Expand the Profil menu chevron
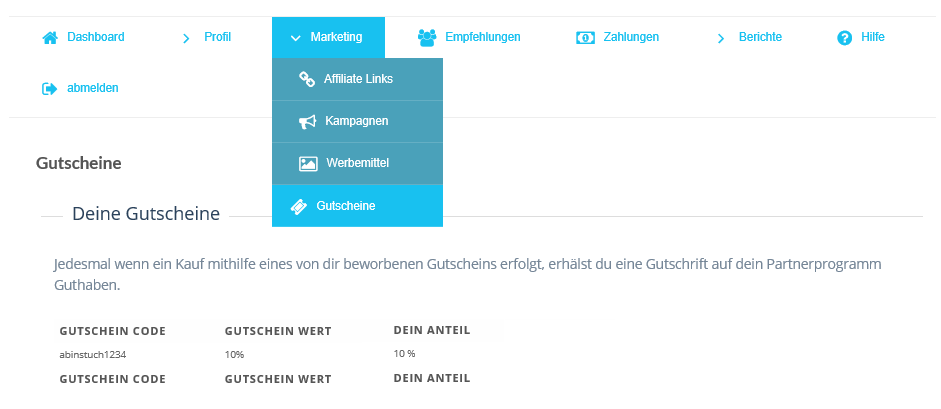941x409 pixels. (x=186, y=38)
